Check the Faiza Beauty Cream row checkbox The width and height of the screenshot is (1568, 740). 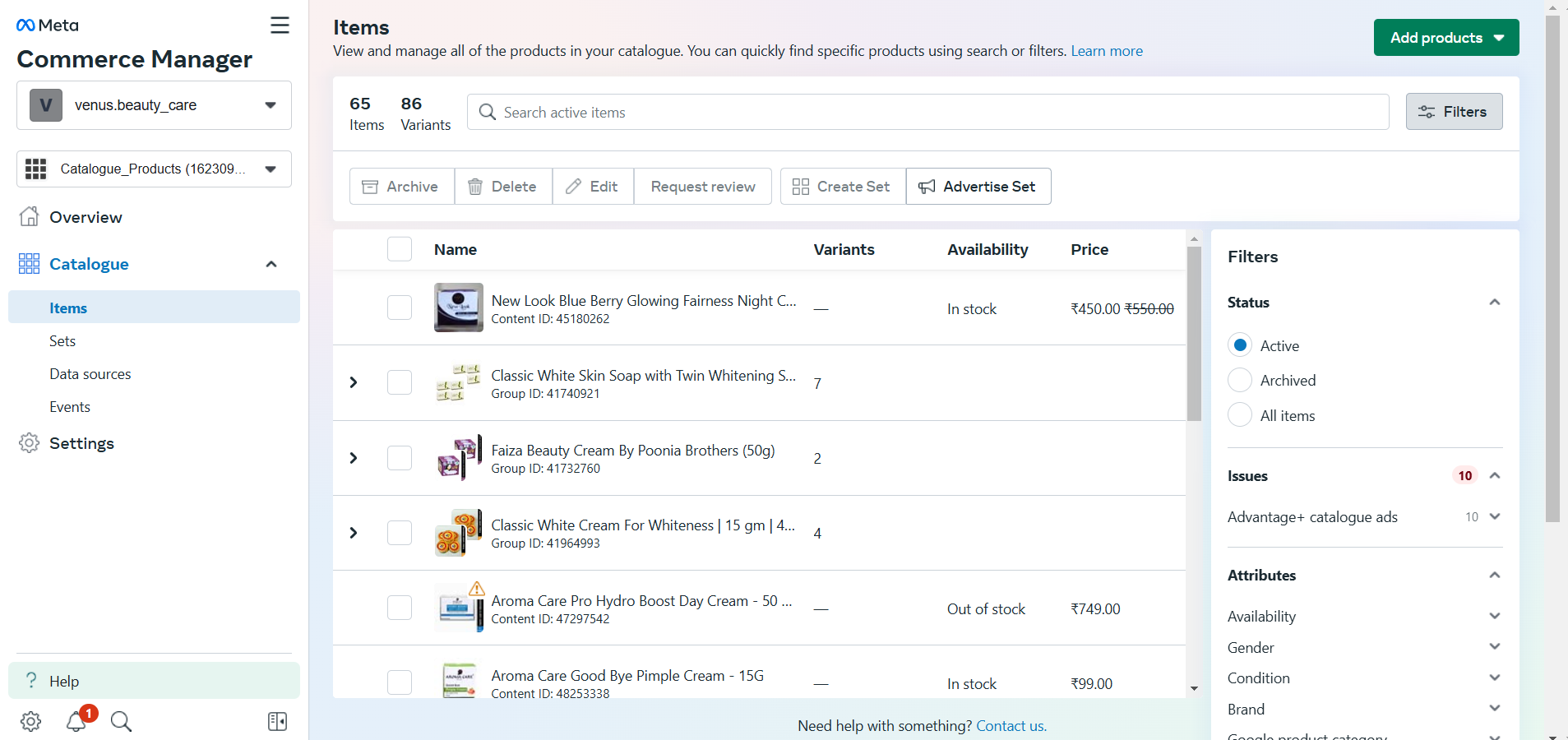coord(400,458)
